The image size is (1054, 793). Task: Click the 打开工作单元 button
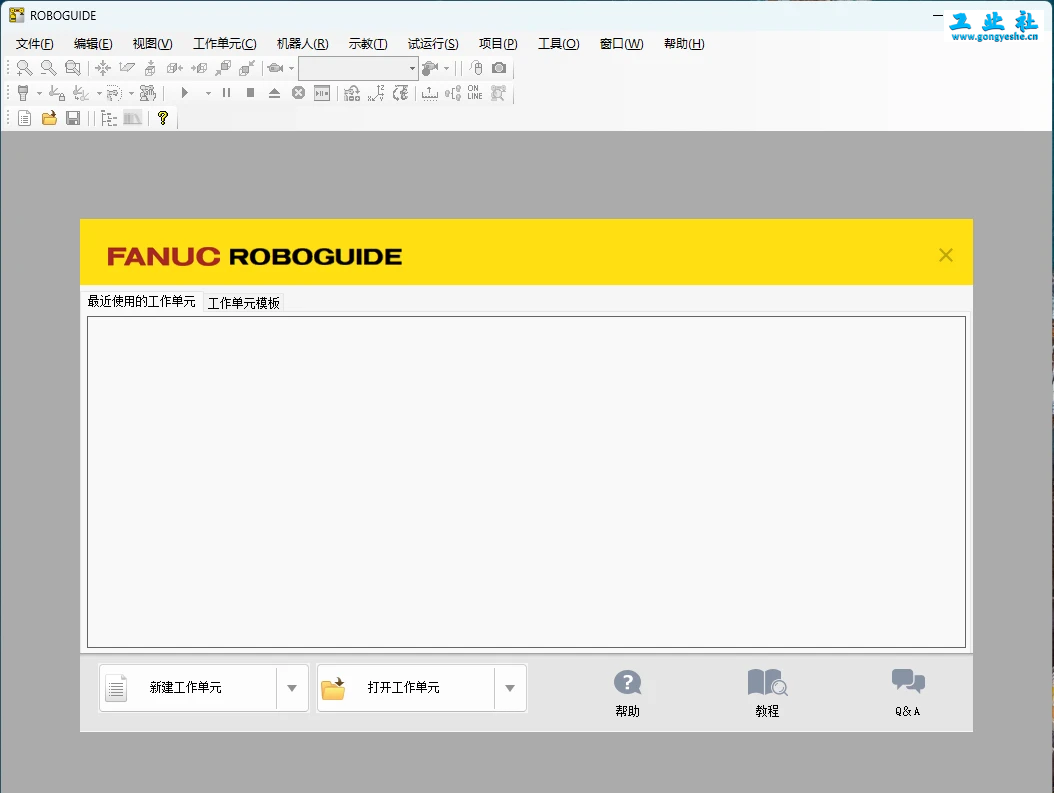tap(405, 687)
